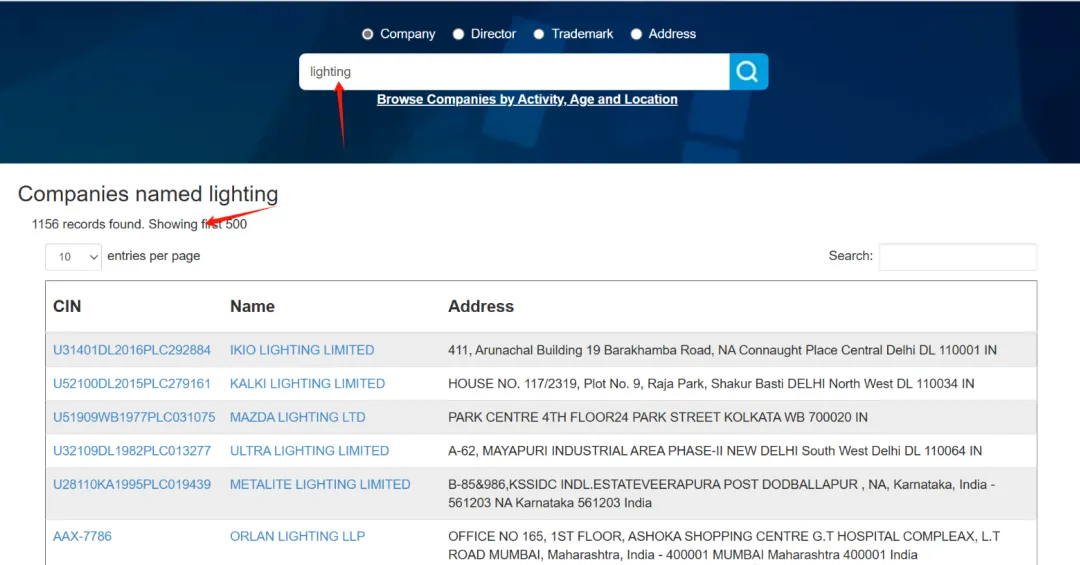Click the address A-62, MAYAPURI INDUSTRIAL AREA PHASE-II

(715, 451)
